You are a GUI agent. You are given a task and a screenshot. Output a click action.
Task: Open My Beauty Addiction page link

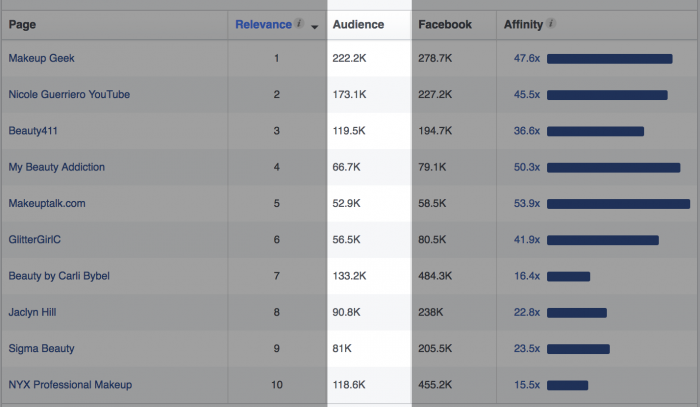(x=56, y=167)
